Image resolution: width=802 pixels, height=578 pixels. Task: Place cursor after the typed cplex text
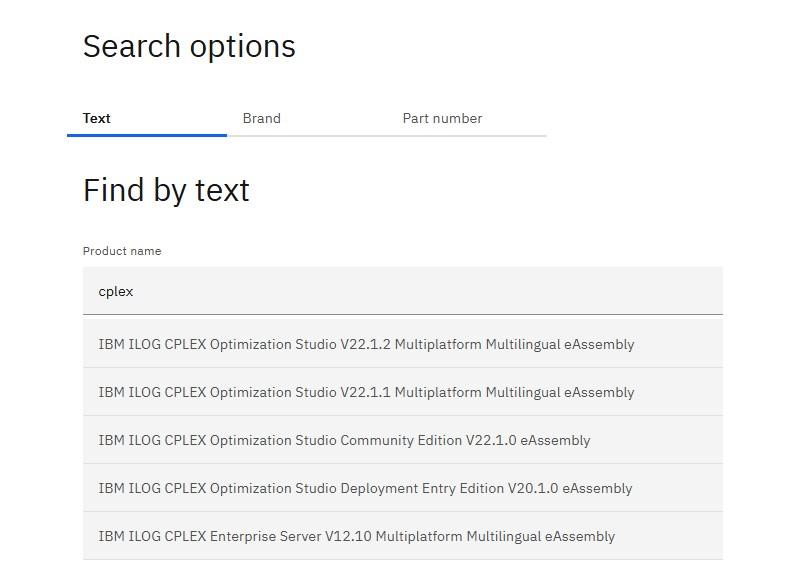134,291
